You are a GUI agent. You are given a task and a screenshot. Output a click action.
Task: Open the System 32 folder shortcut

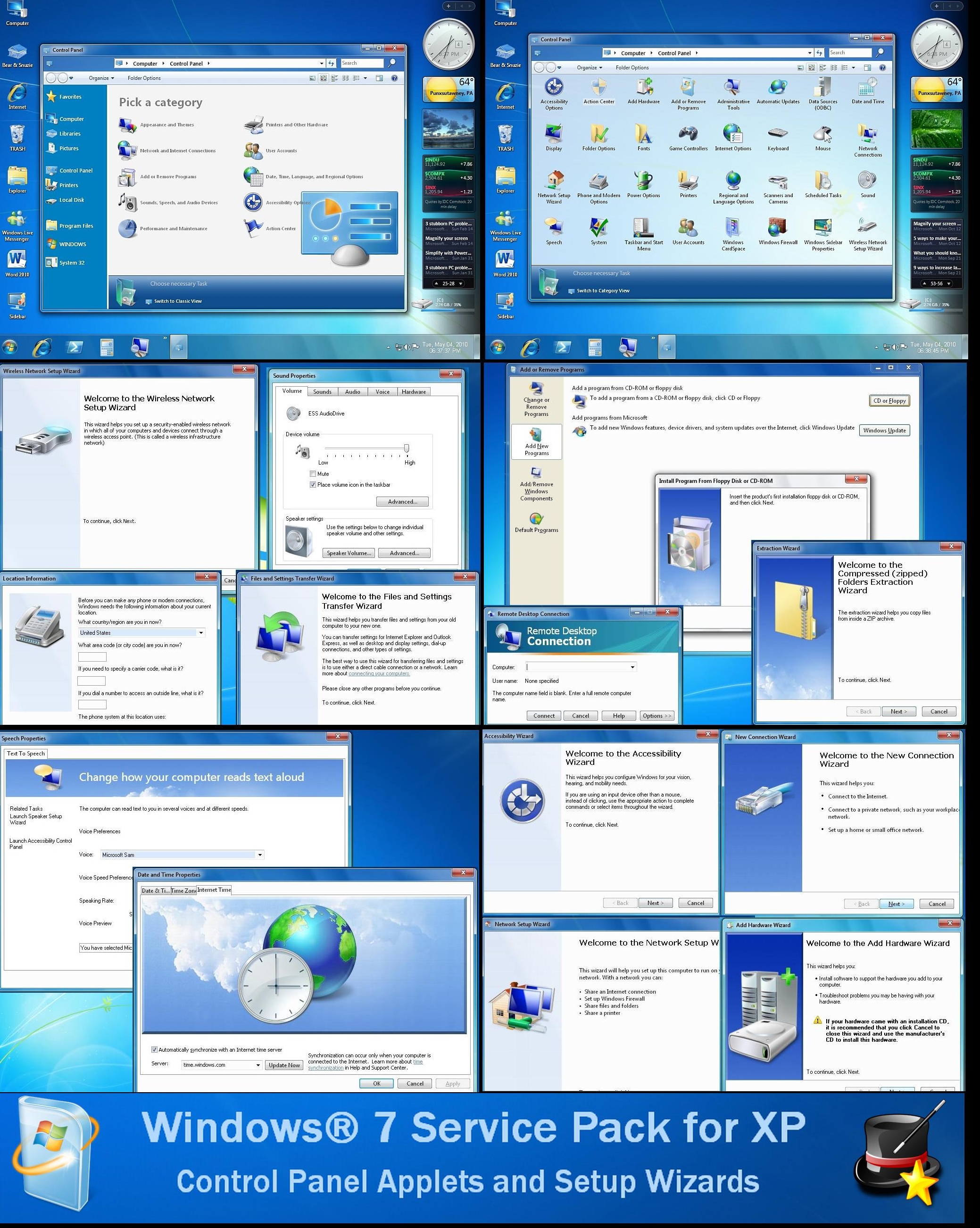coord(66,263)
